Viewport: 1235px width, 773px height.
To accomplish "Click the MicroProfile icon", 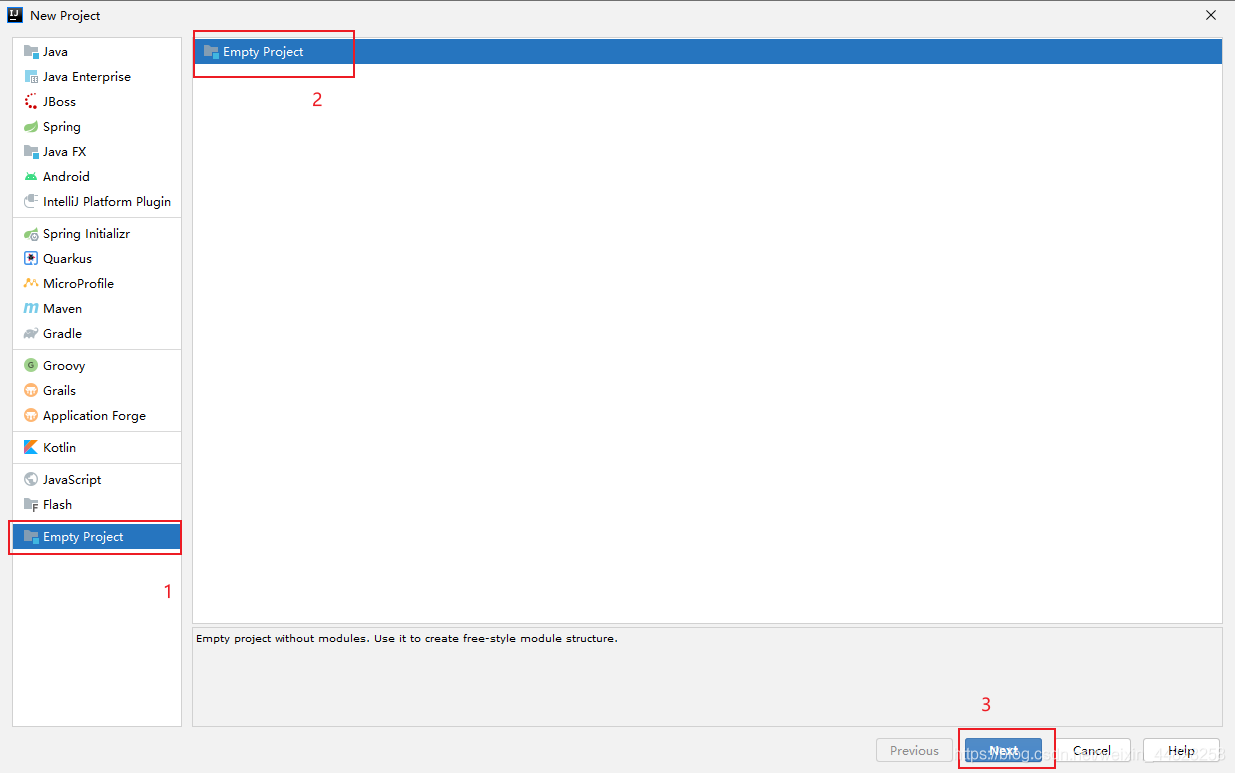I will [x=31, y=283].
